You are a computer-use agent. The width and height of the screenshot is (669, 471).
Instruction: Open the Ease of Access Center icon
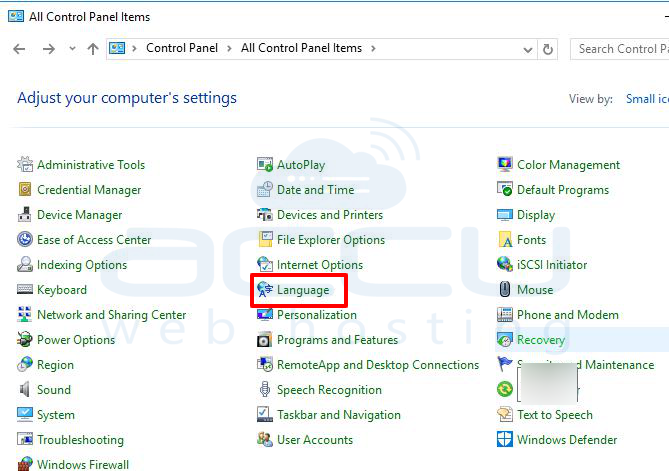point(25,239)
